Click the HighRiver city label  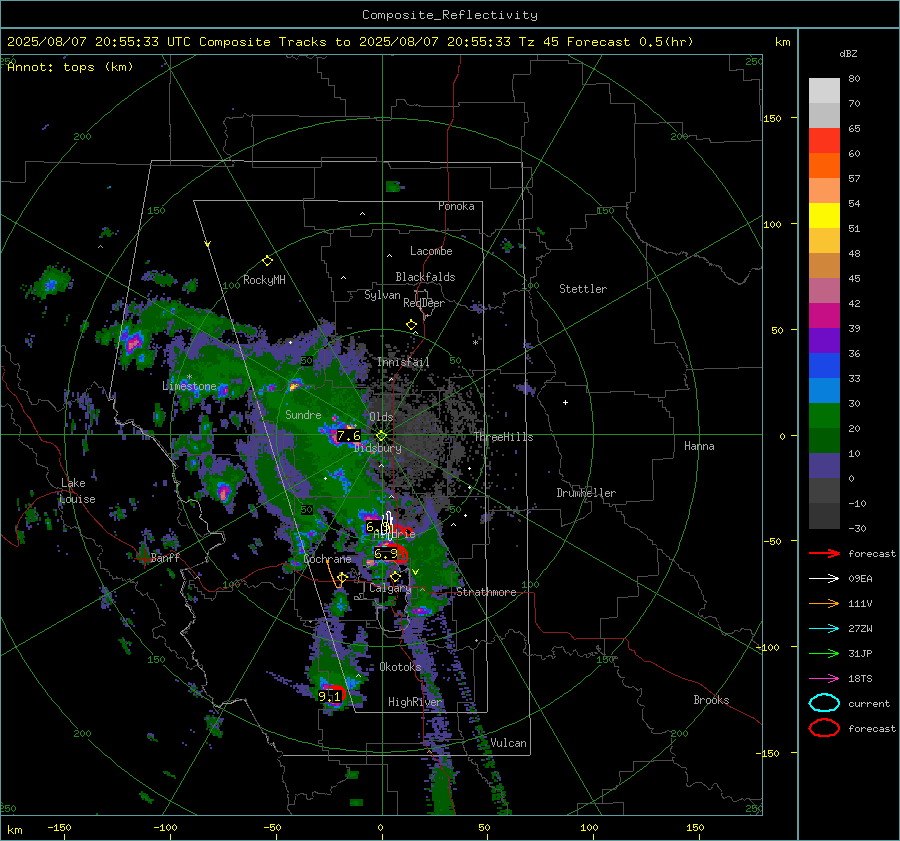pos(414,702)
